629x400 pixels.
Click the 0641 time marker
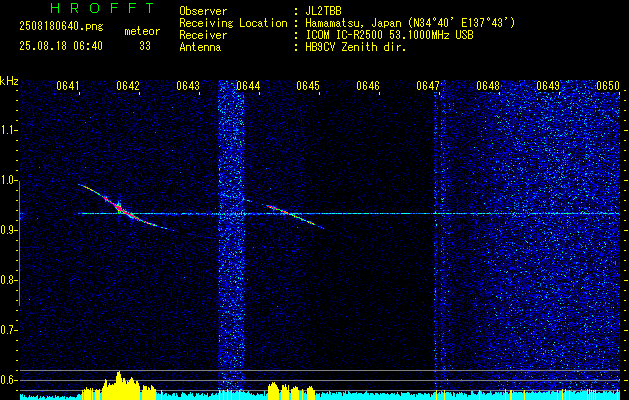67,85
